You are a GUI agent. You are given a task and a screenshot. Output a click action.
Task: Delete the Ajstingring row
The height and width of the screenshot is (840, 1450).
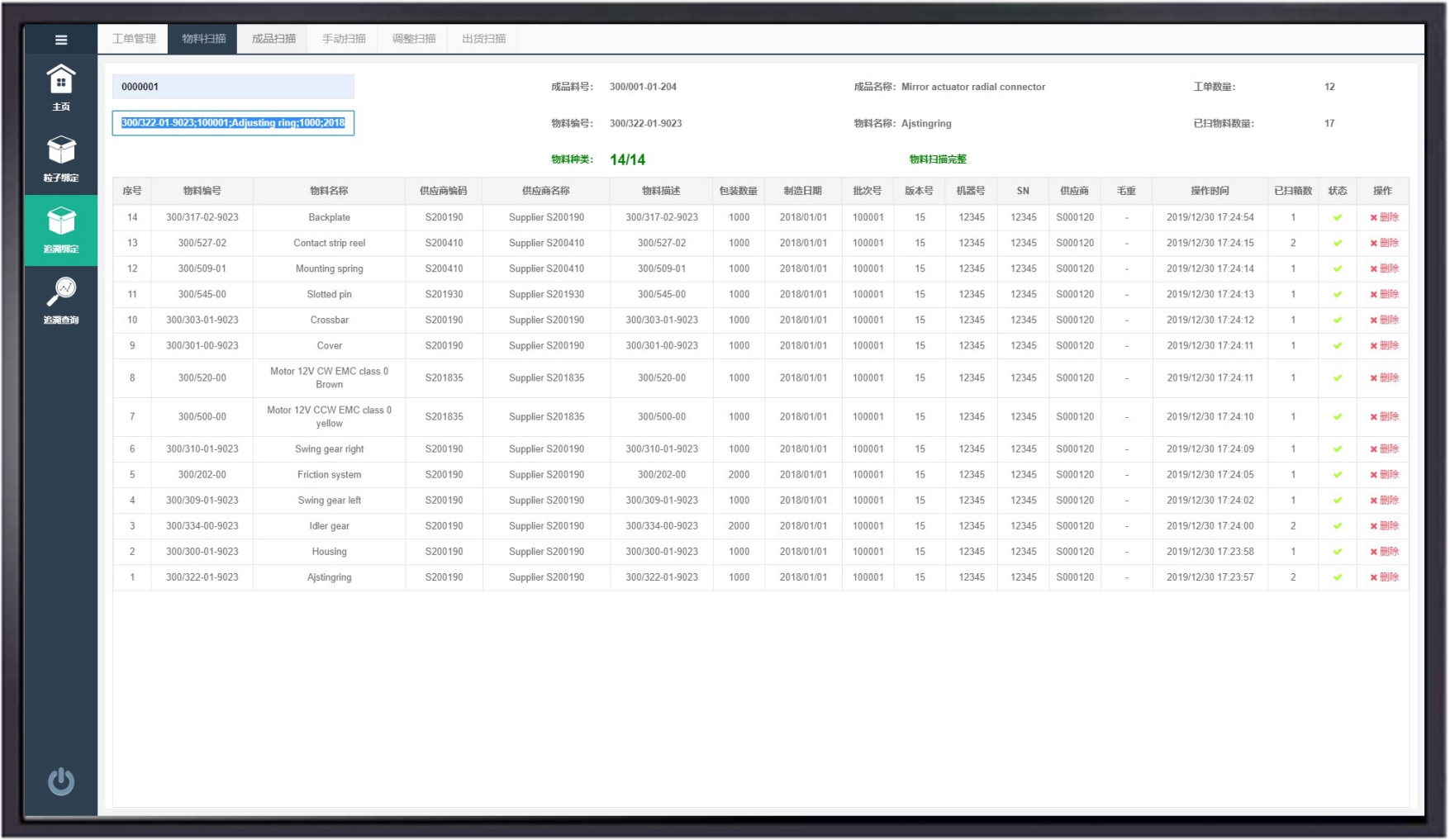point(1385,577)
